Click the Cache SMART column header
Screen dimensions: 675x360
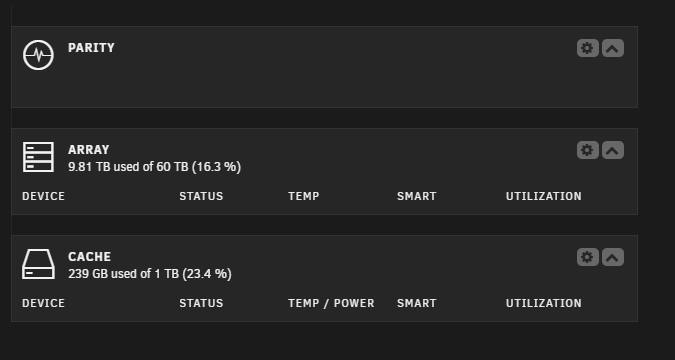click(x=417, y=303)
